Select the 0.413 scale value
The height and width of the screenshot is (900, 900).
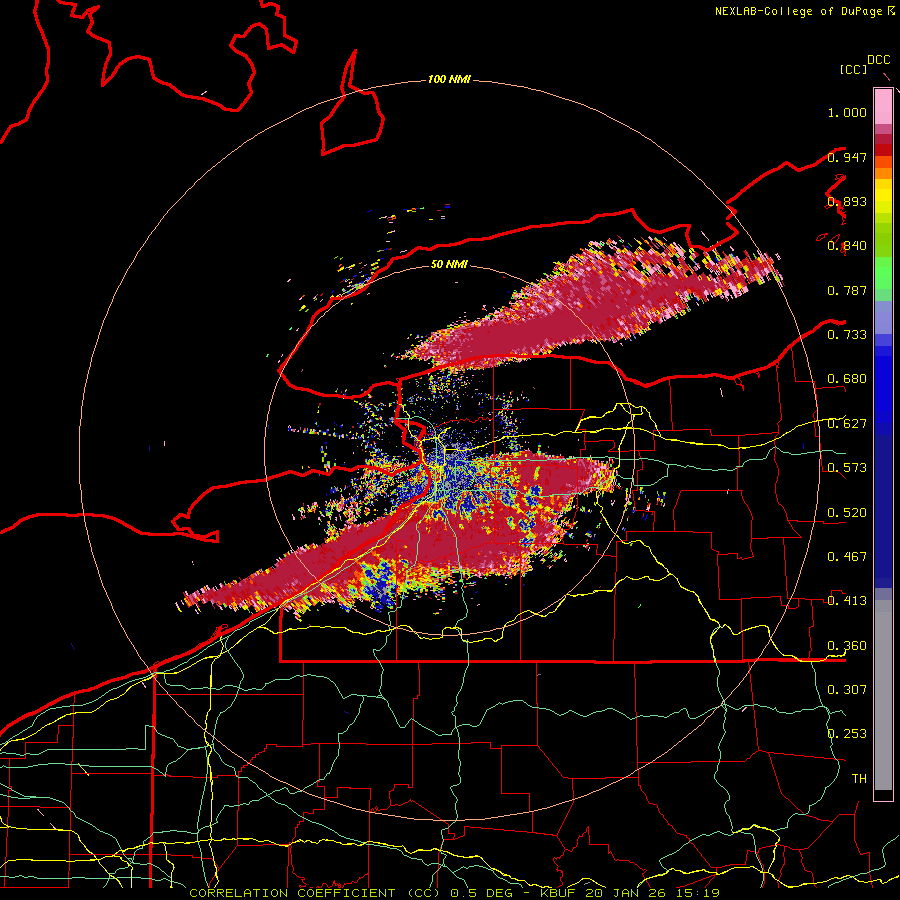pyautogui.click(x=847, y=601)
